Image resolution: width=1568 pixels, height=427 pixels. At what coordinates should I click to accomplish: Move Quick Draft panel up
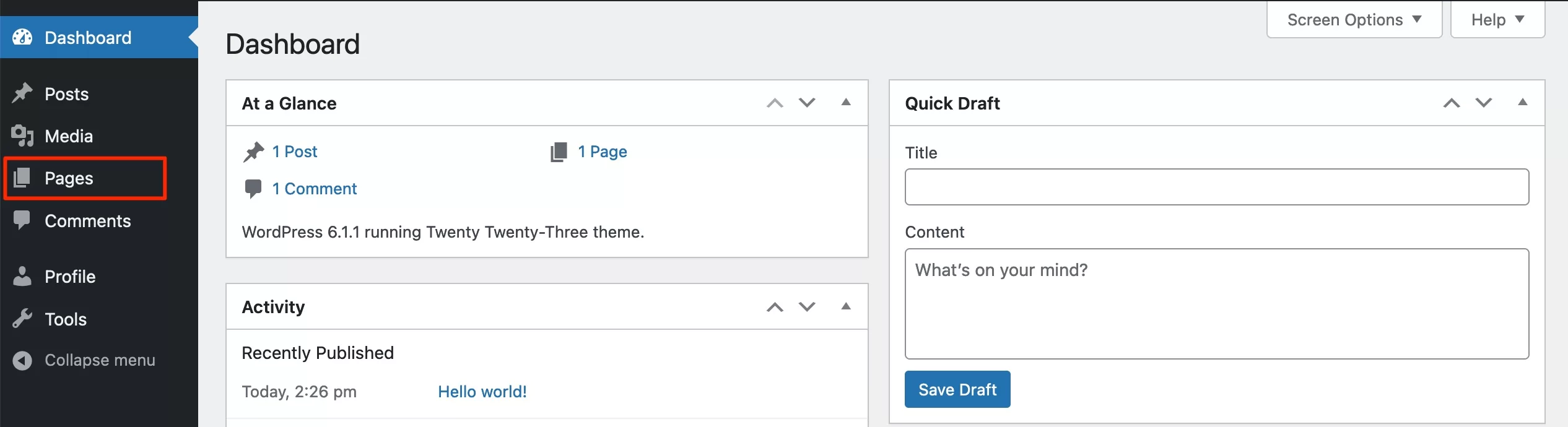click(x=1452, y=103)
